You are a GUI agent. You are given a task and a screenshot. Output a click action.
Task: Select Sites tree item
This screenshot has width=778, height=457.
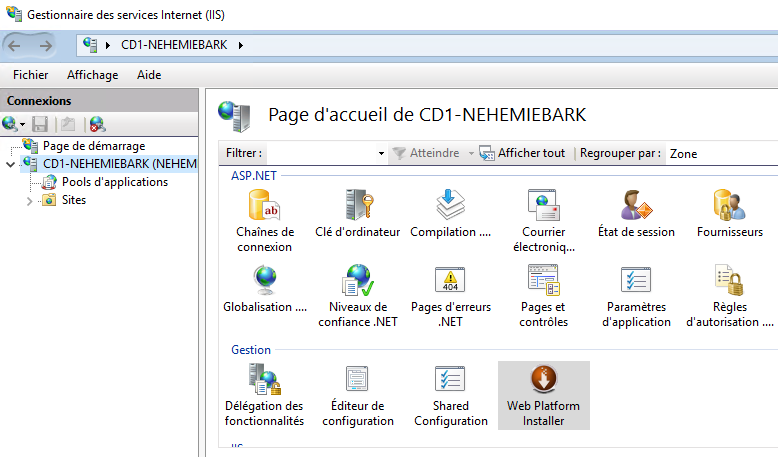[x=73, y=200]
